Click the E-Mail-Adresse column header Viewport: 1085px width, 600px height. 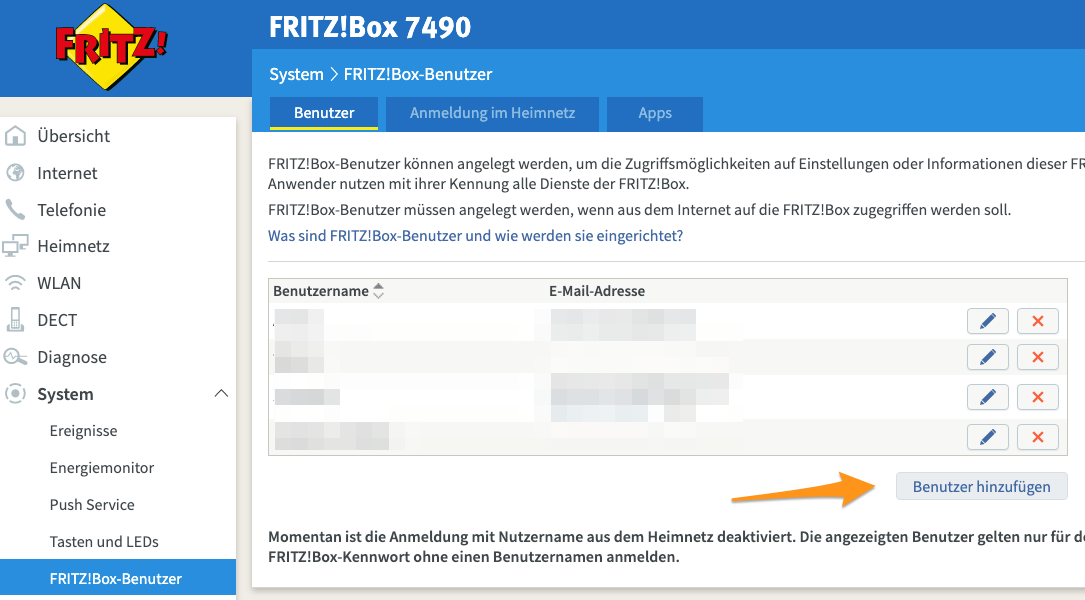(x=596, y=291)
